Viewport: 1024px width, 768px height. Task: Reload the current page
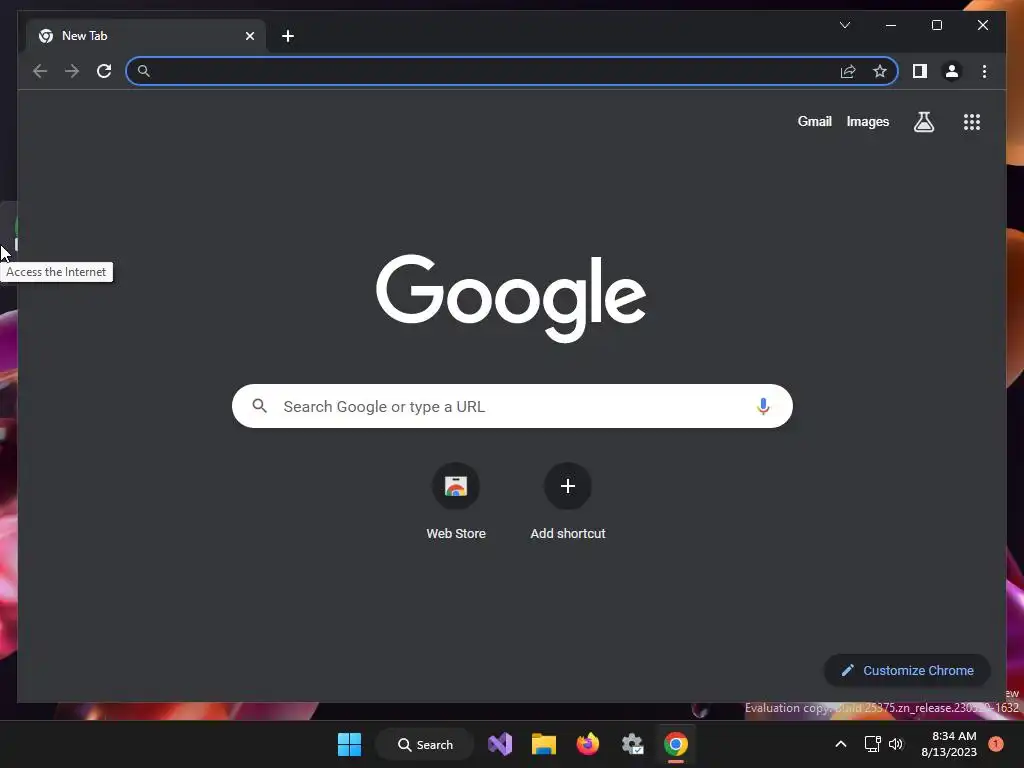pyautogui.click(x=104, y=71)
